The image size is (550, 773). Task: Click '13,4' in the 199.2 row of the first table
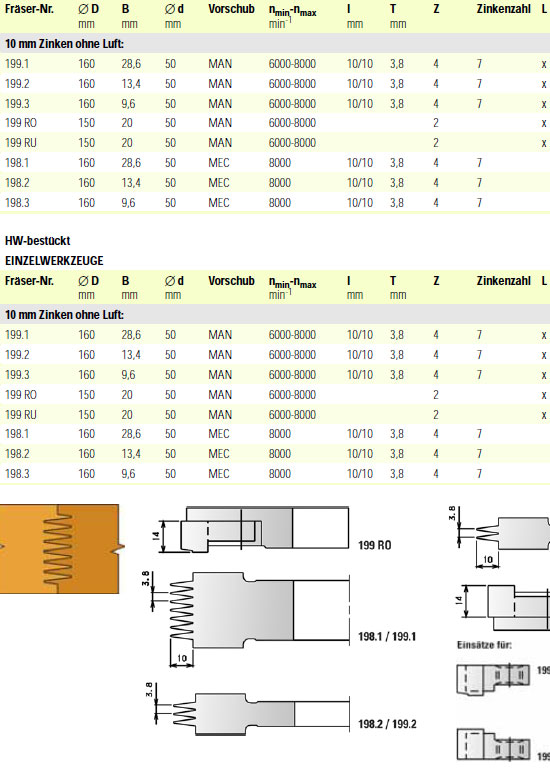(131, 84)
